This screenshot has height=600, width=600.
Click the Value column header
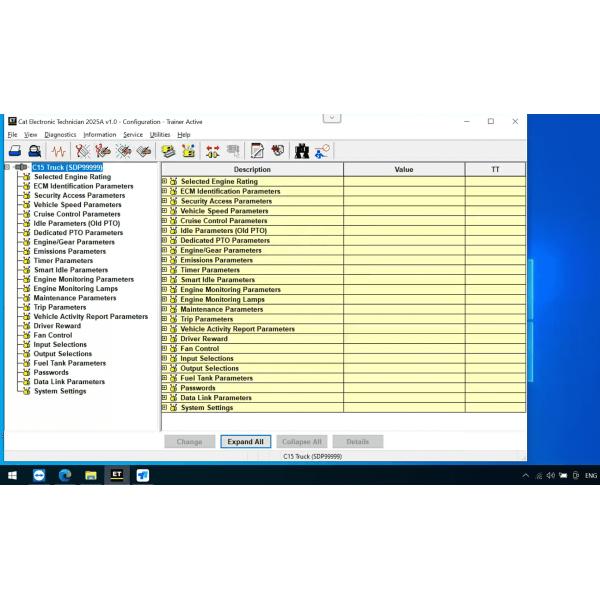pos(403,170)
